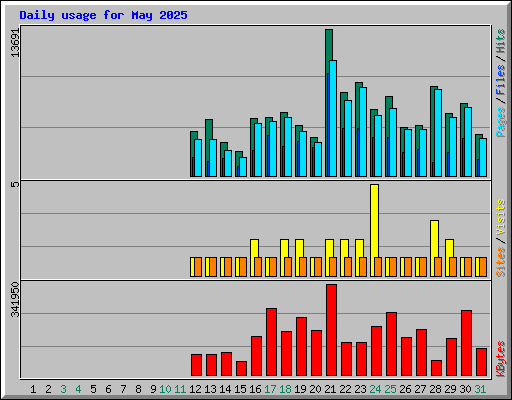Click the green day 17 axis label

tap(270, 389)
